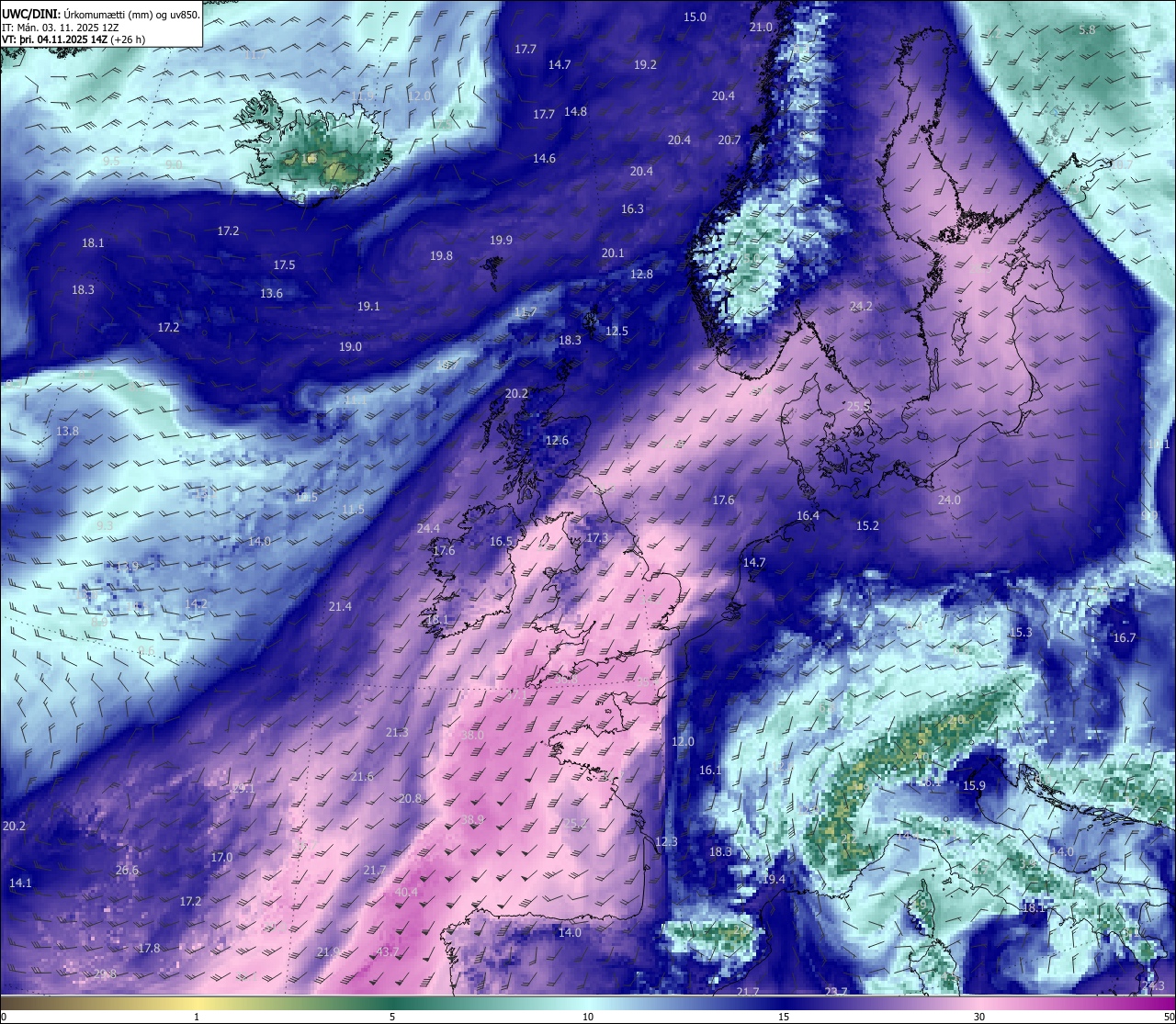Select the 24.4 value west of Ireland
Screen dimensions: 1176x1024
click(428, 528)
